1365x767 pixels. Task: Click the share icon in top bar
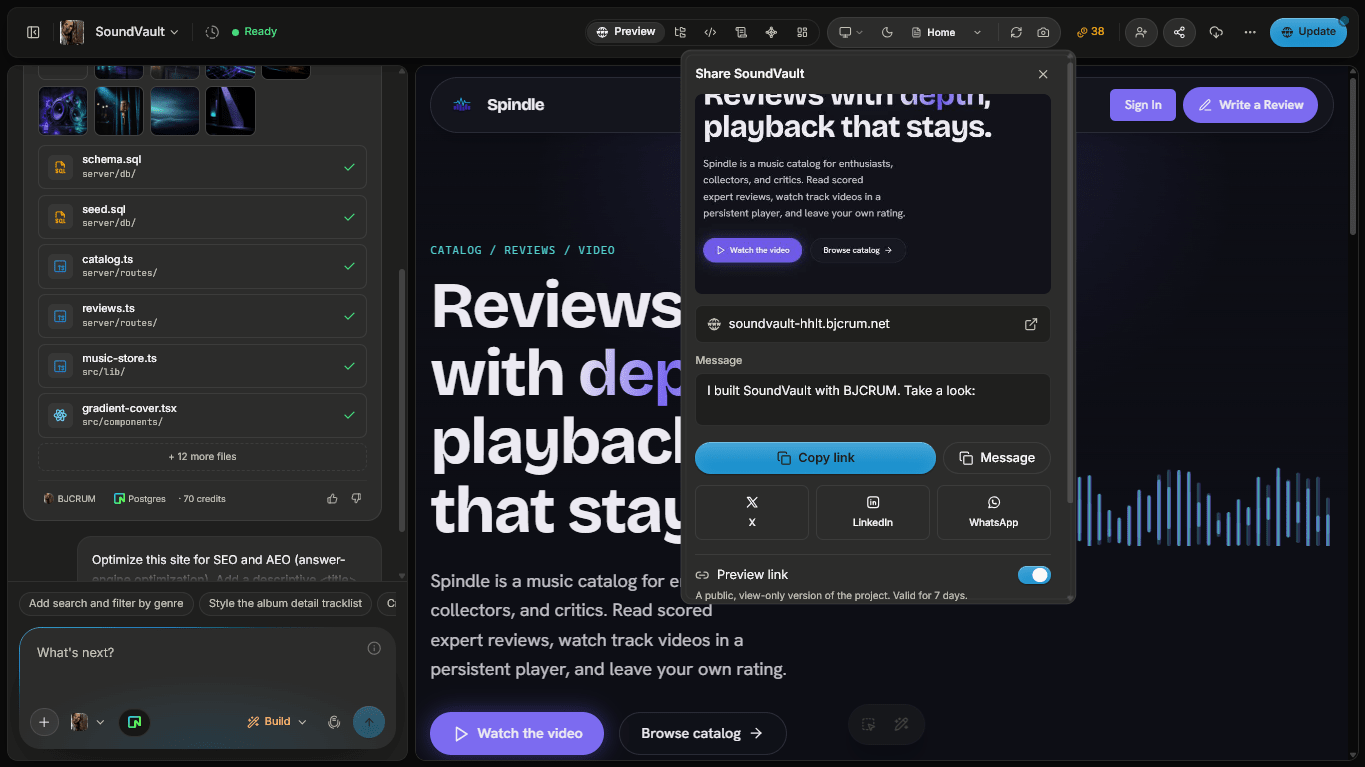click(1179, 32)
